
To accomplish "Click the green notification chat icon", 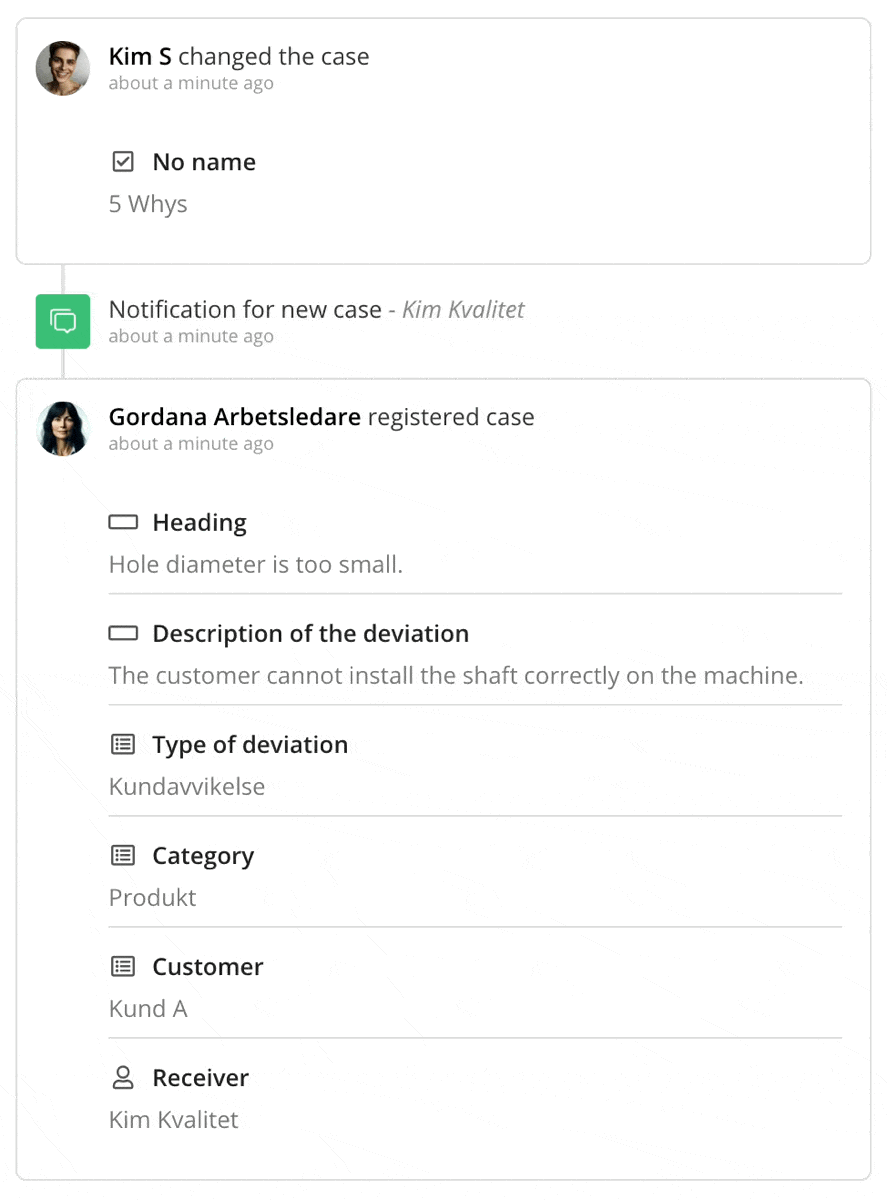I will (63, 321).
